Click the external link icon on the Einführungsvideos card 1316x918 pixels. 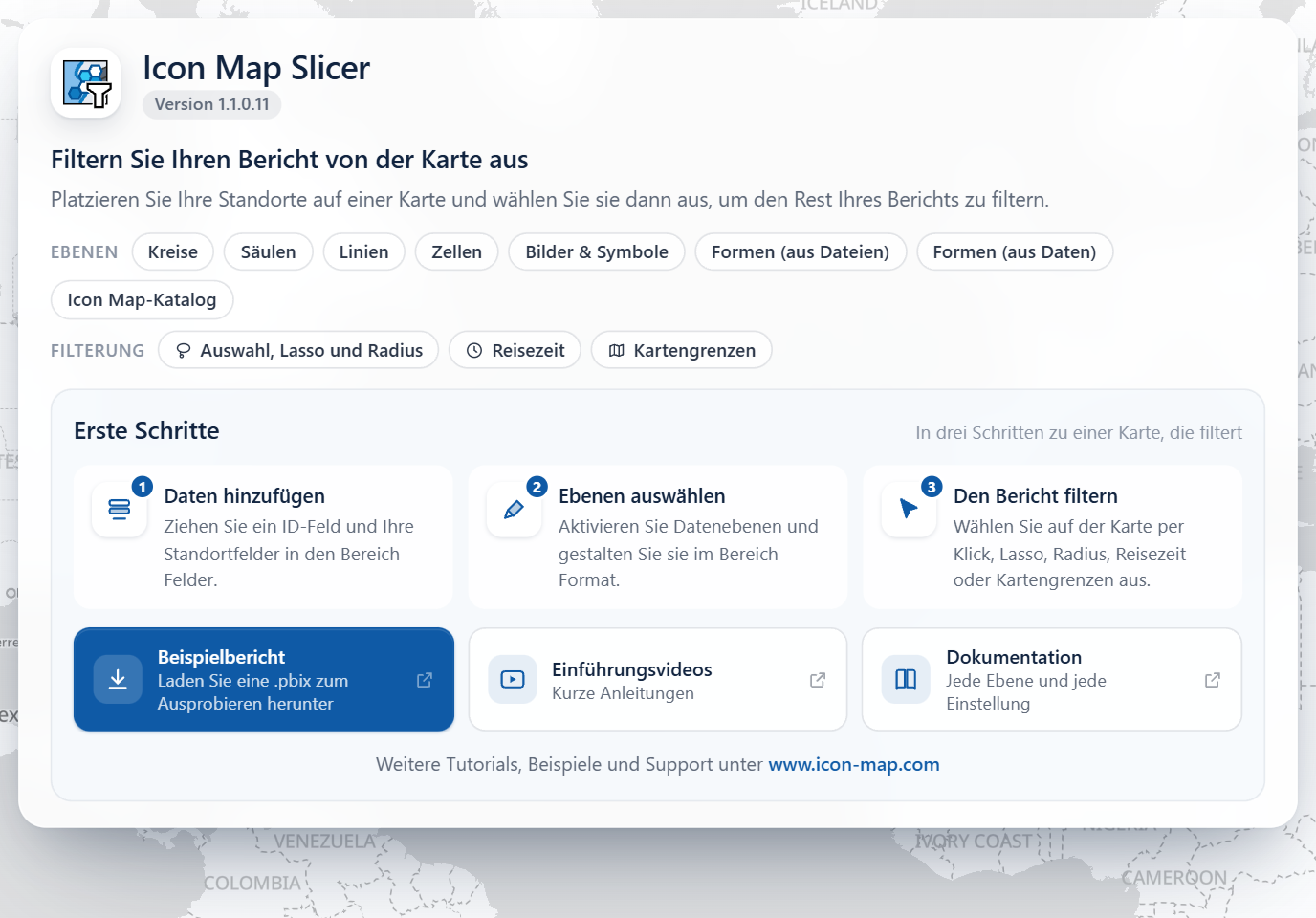818,680
